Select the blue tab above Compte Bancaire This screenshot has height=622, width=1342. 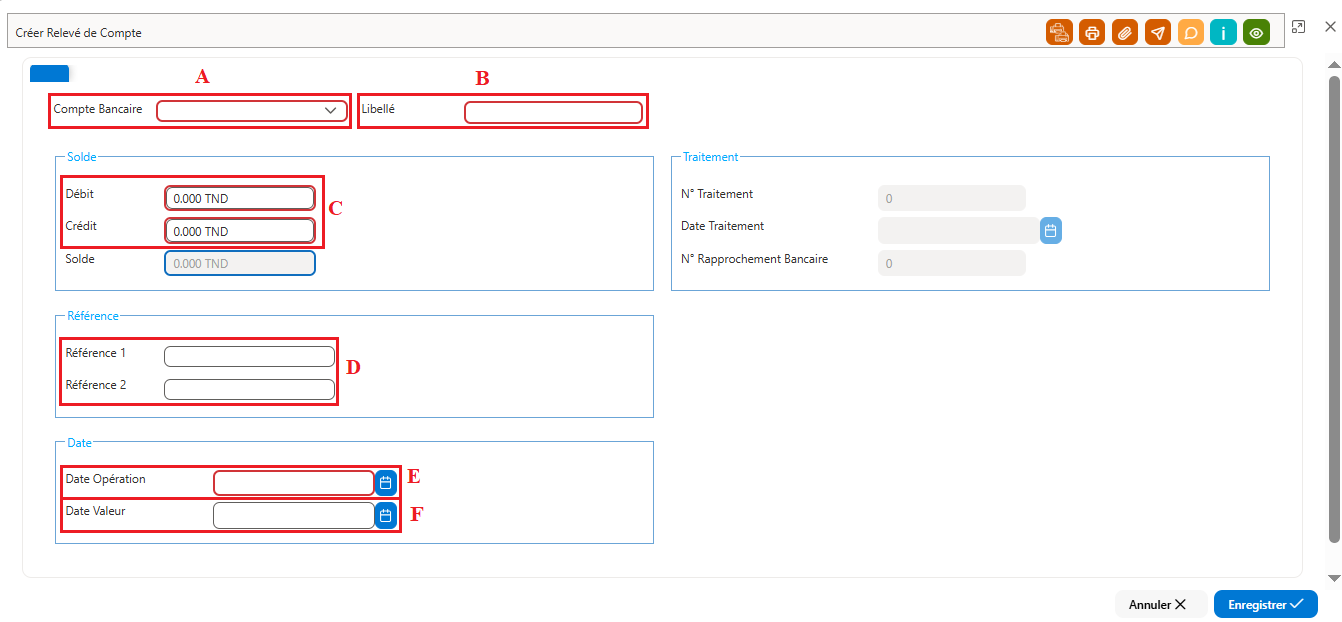pos(49,73)
